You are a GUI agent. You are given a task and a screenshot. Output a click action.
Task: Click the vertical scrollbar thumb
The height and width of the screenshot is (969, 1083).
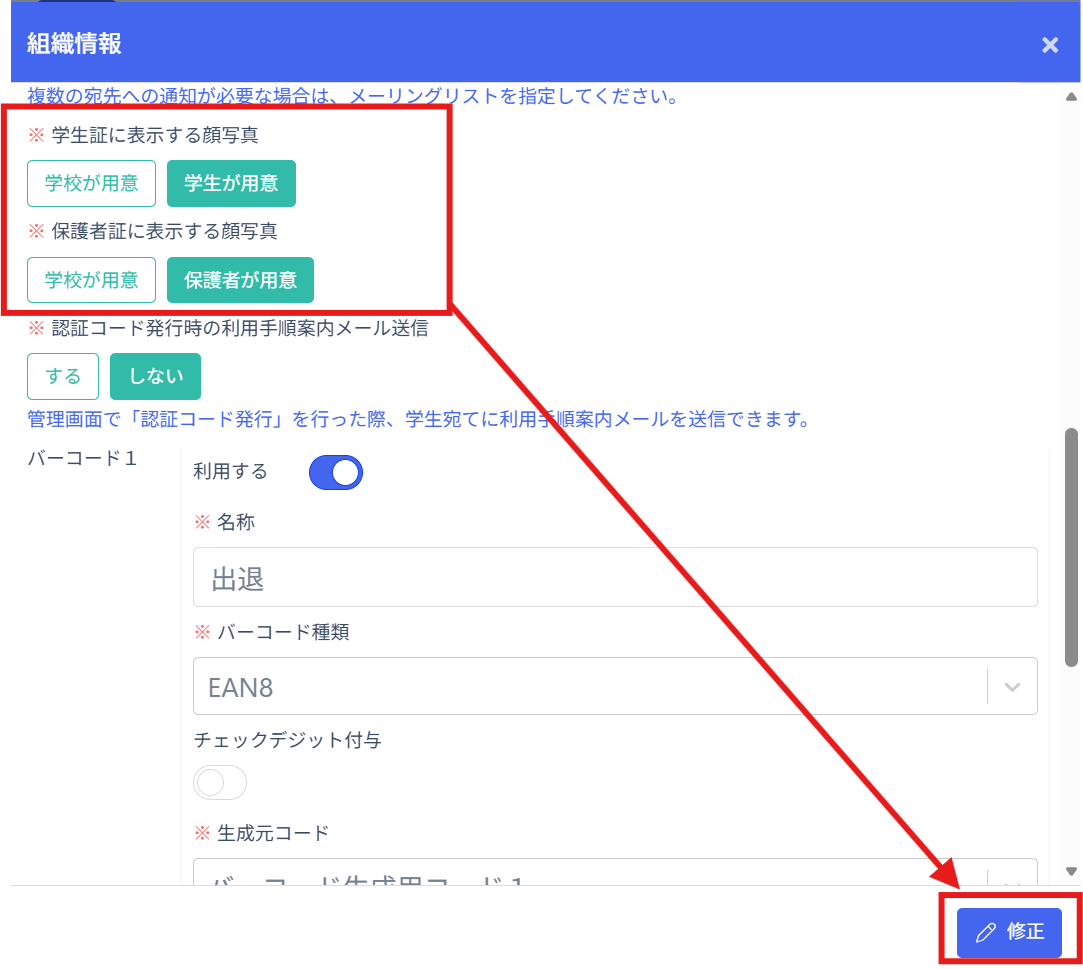pyautogui.click(x=1071, y=547)
